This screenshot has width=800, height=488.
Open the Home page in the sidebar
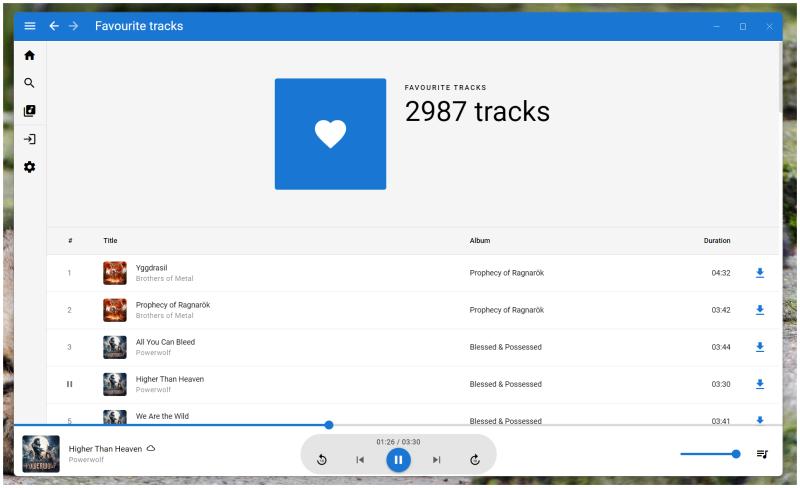(x=30, y=55)
